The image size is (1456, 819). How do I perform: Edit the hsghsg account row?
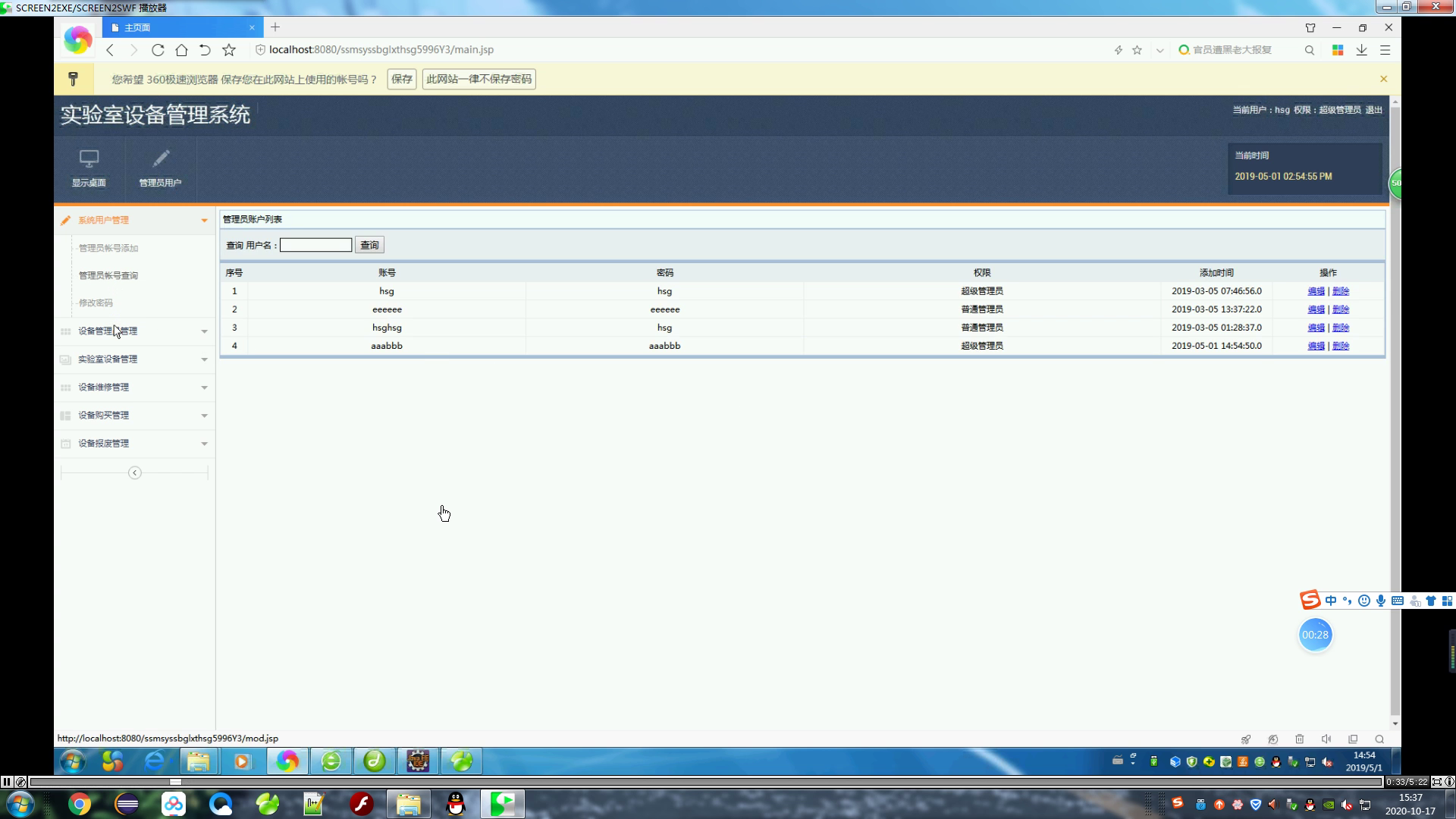click(x=1316, y=328)
